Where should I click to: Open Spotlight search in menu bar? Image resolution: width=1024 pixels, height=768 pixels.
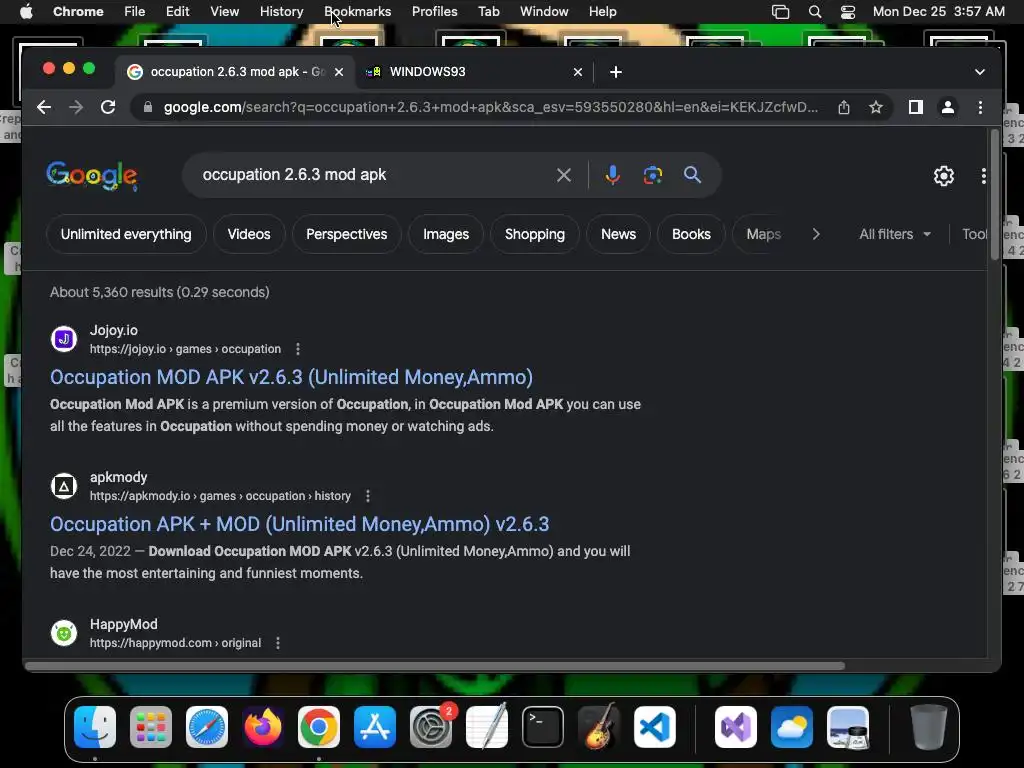(x=814, y=12)
